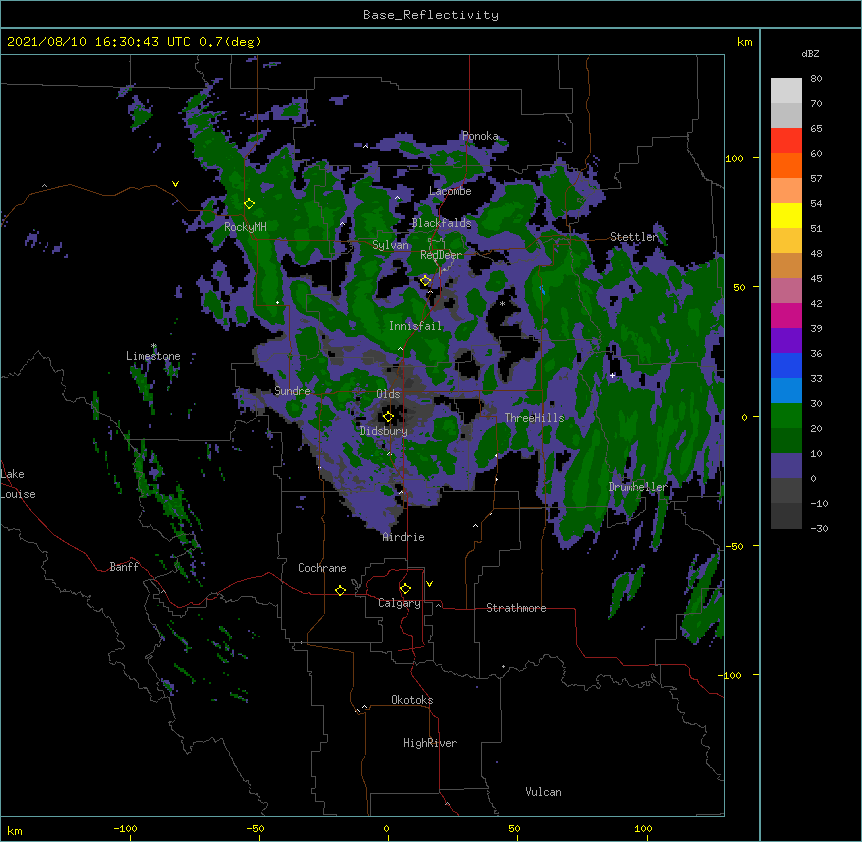
Task: Click the Base_Reflectivity title
Action: [x=431, y=15]
